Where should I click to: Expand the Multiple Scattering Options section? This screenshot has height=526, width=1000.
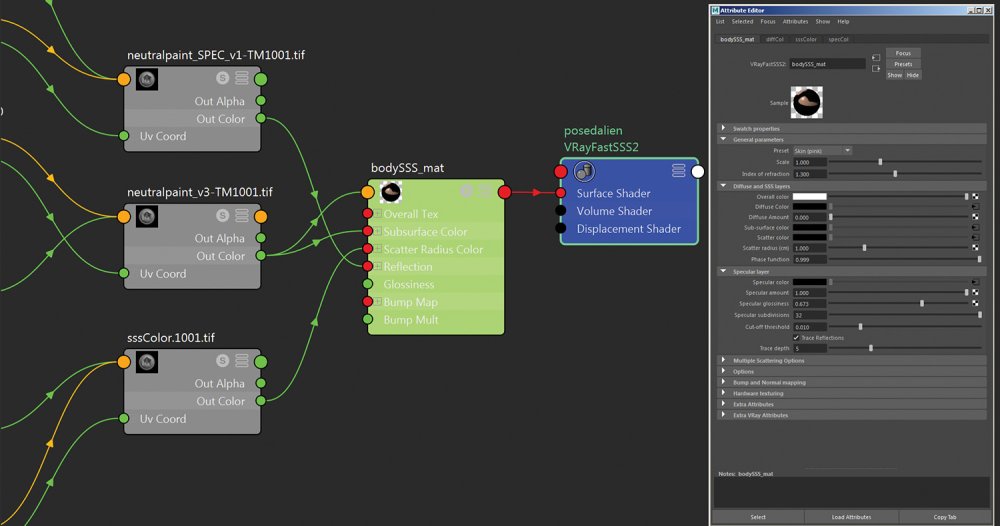723,360
